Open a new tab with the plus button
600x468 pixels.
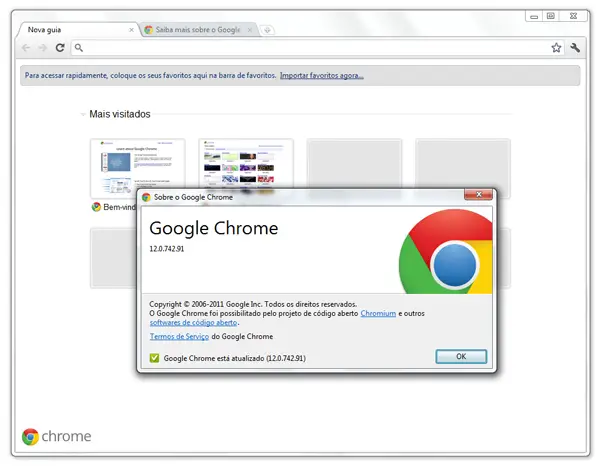pos(267,31)
